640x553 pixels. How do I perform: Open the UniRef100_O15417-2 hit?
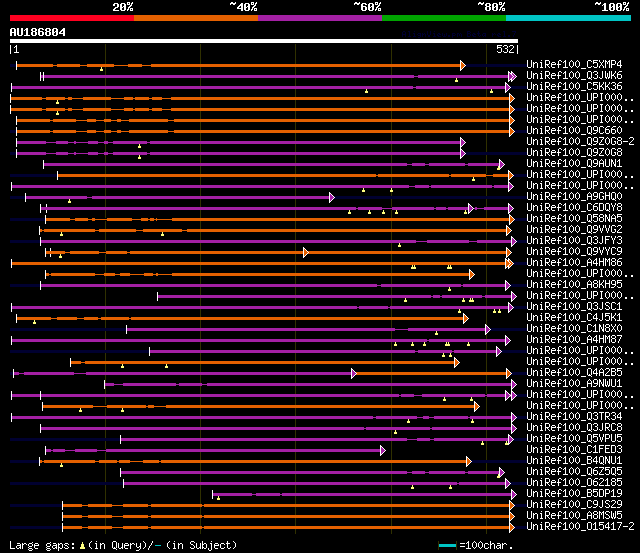580,527
